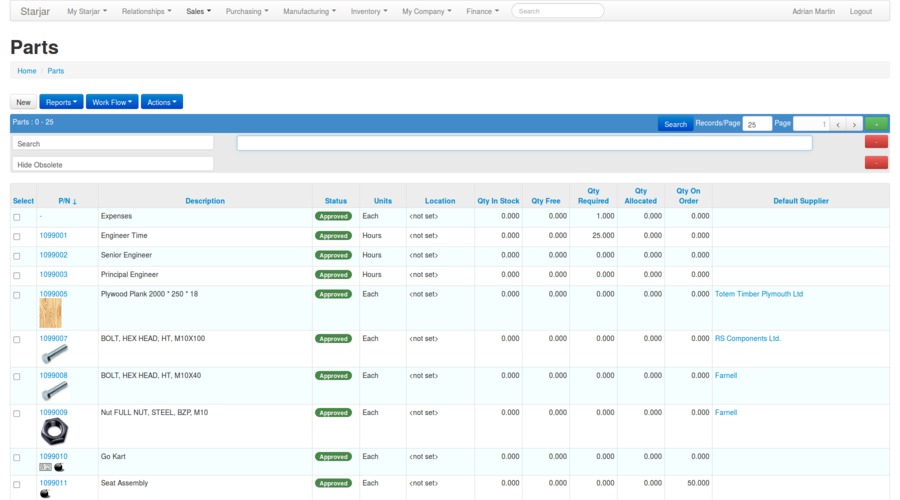The width and height of the screenshot is (900, 500).
Task: Expand the Reports dropdown button
Action: (x=61, y=102)
